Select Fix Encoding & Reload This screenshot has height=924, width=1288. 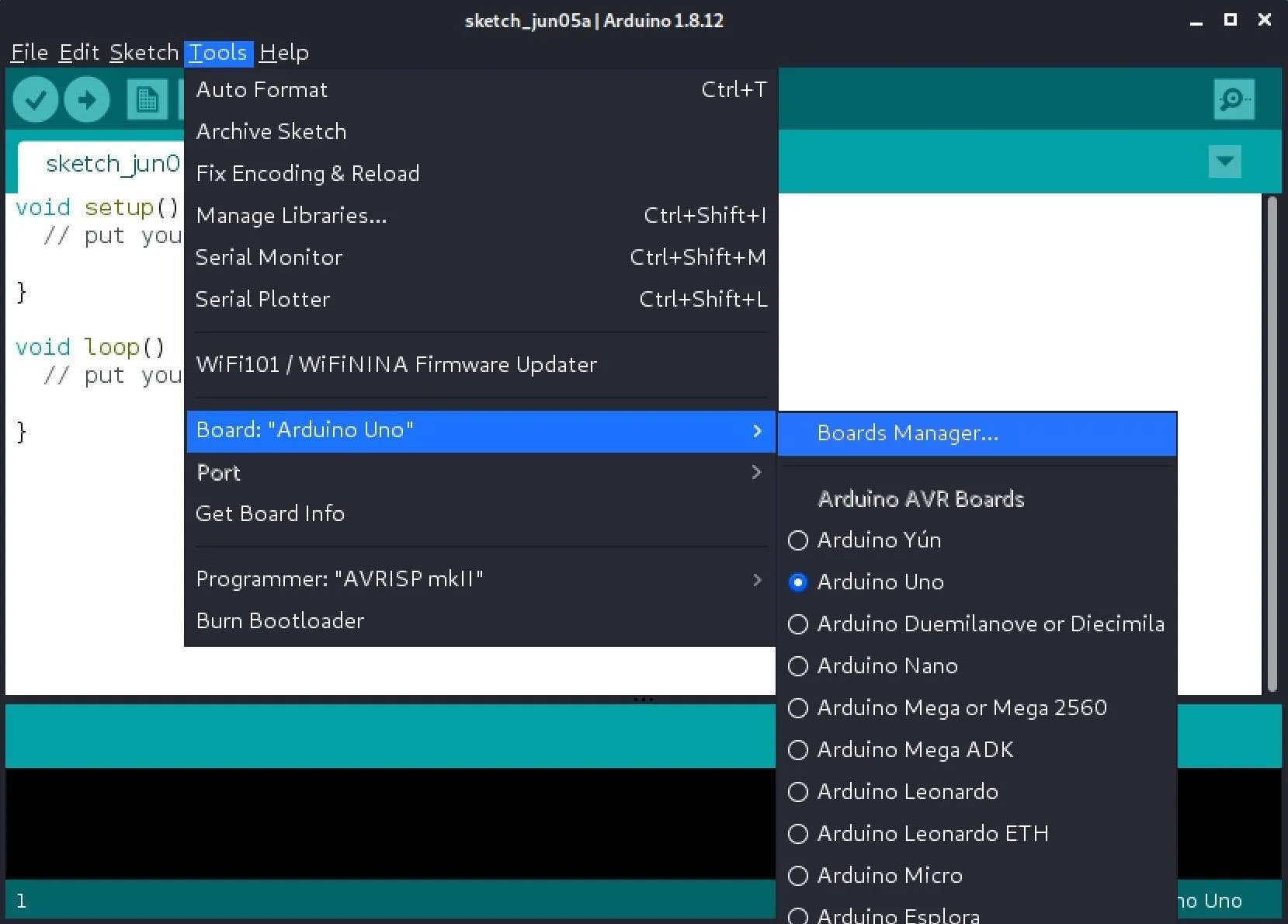click(x=481, y=174)
